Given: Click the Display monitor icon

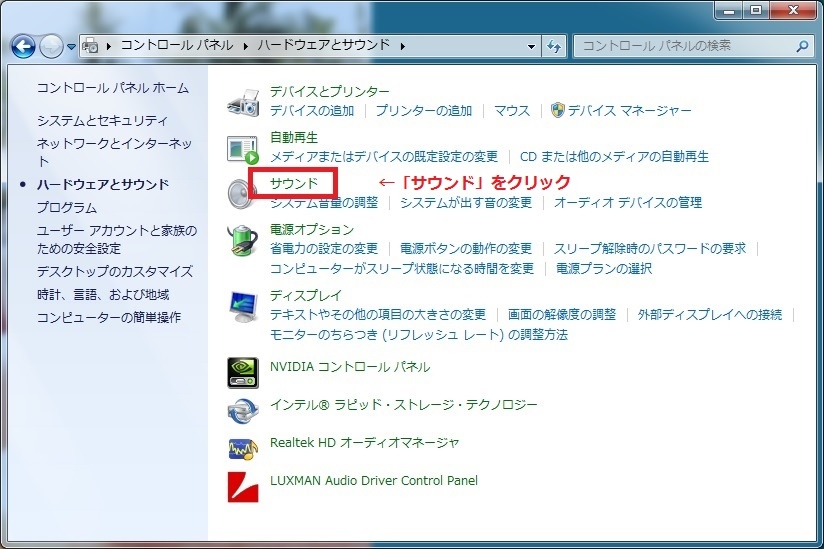Looking at the screenshot, I should click(x=243, y=307).
